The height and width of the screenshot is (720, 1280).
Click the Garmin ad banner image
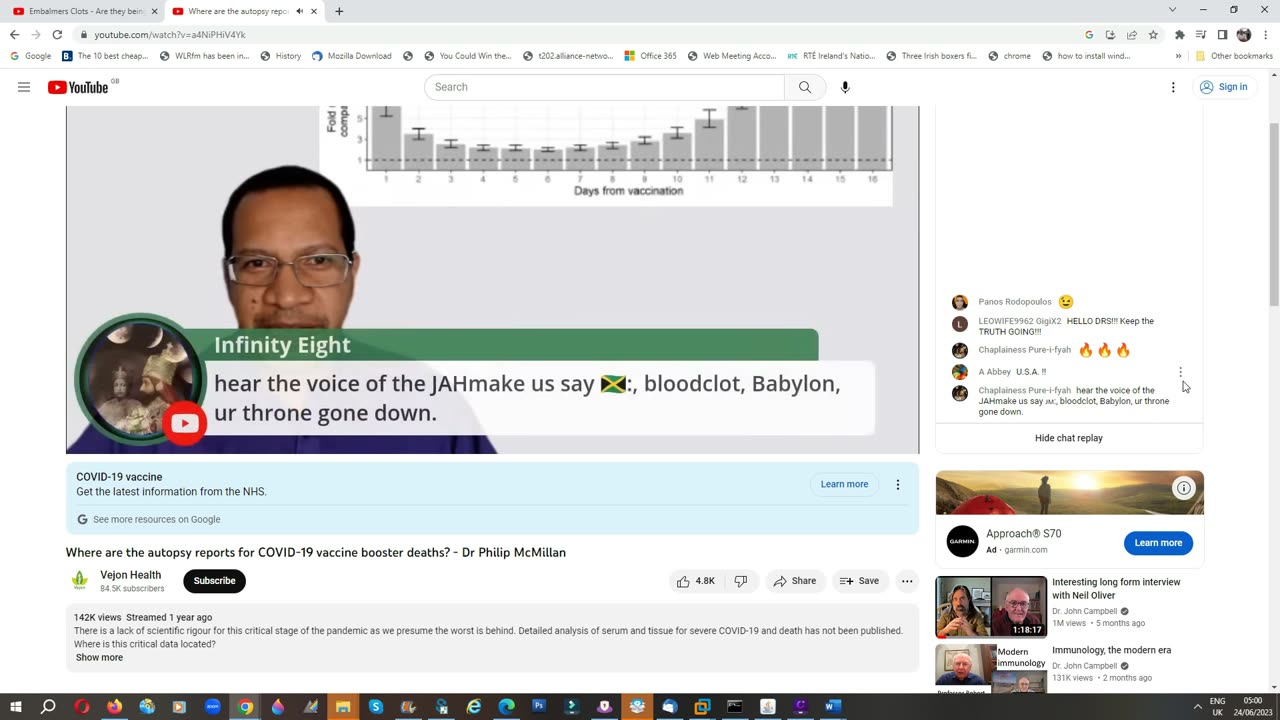[x=1069, y=493]
